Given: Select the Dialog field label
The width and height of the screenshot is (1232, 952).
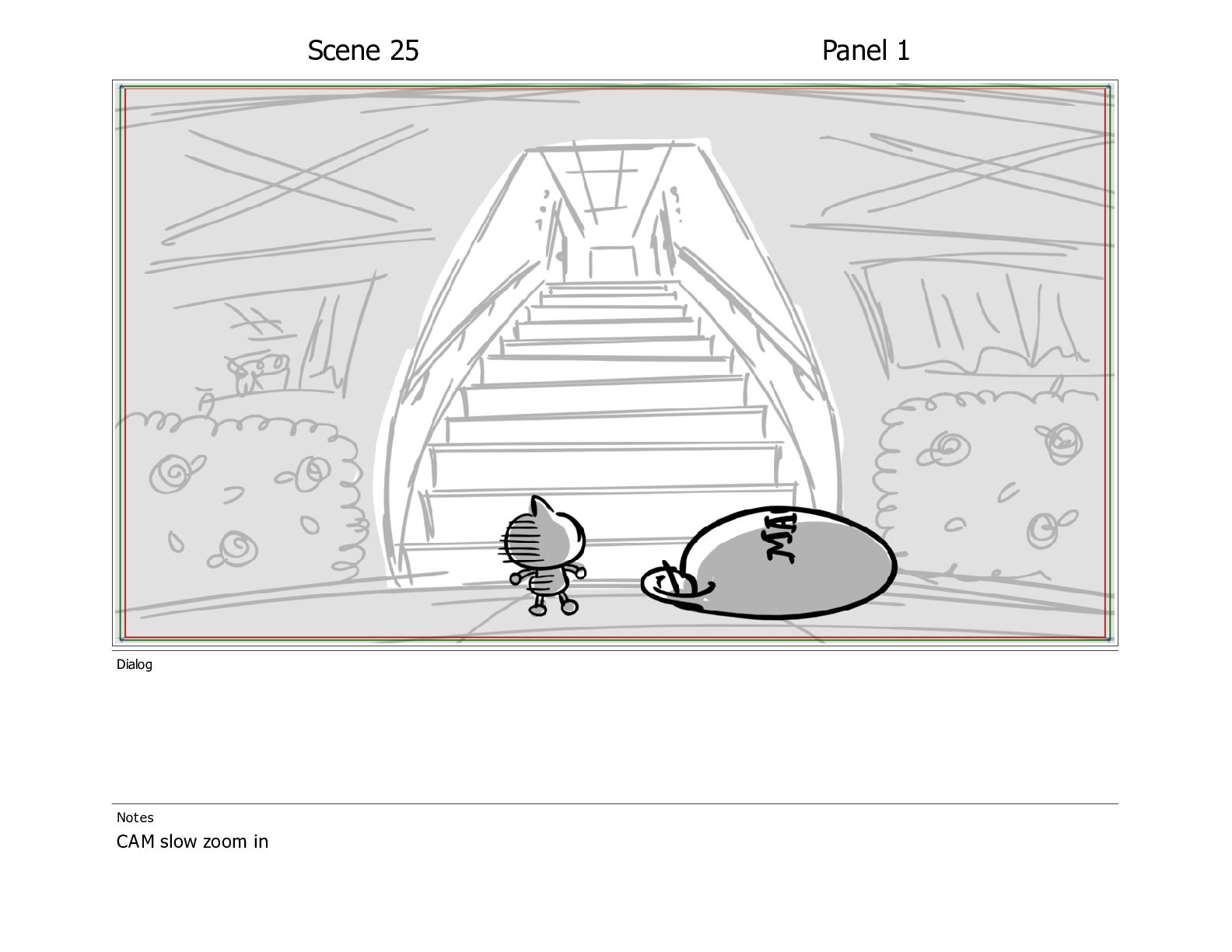Looking at the screenshot, I should (135, 664).
